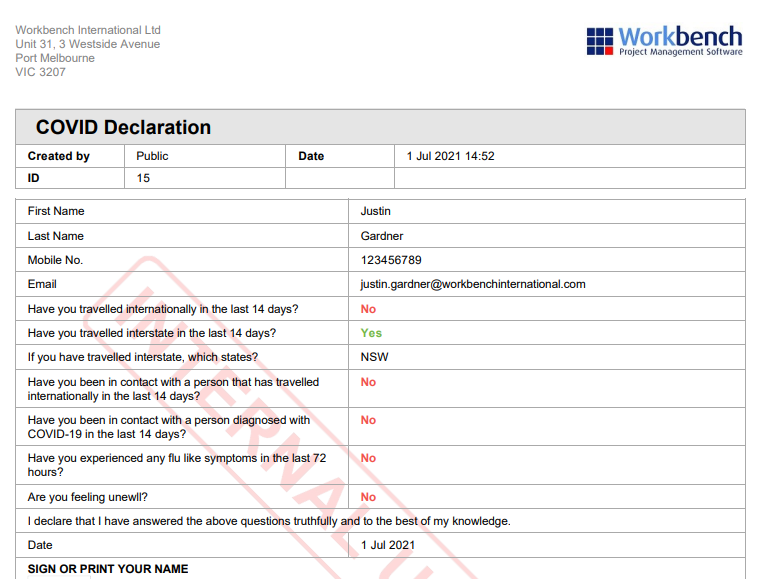
Task: Click the "Workbench International Ltd" company name
Action: (x=87, y=30)
